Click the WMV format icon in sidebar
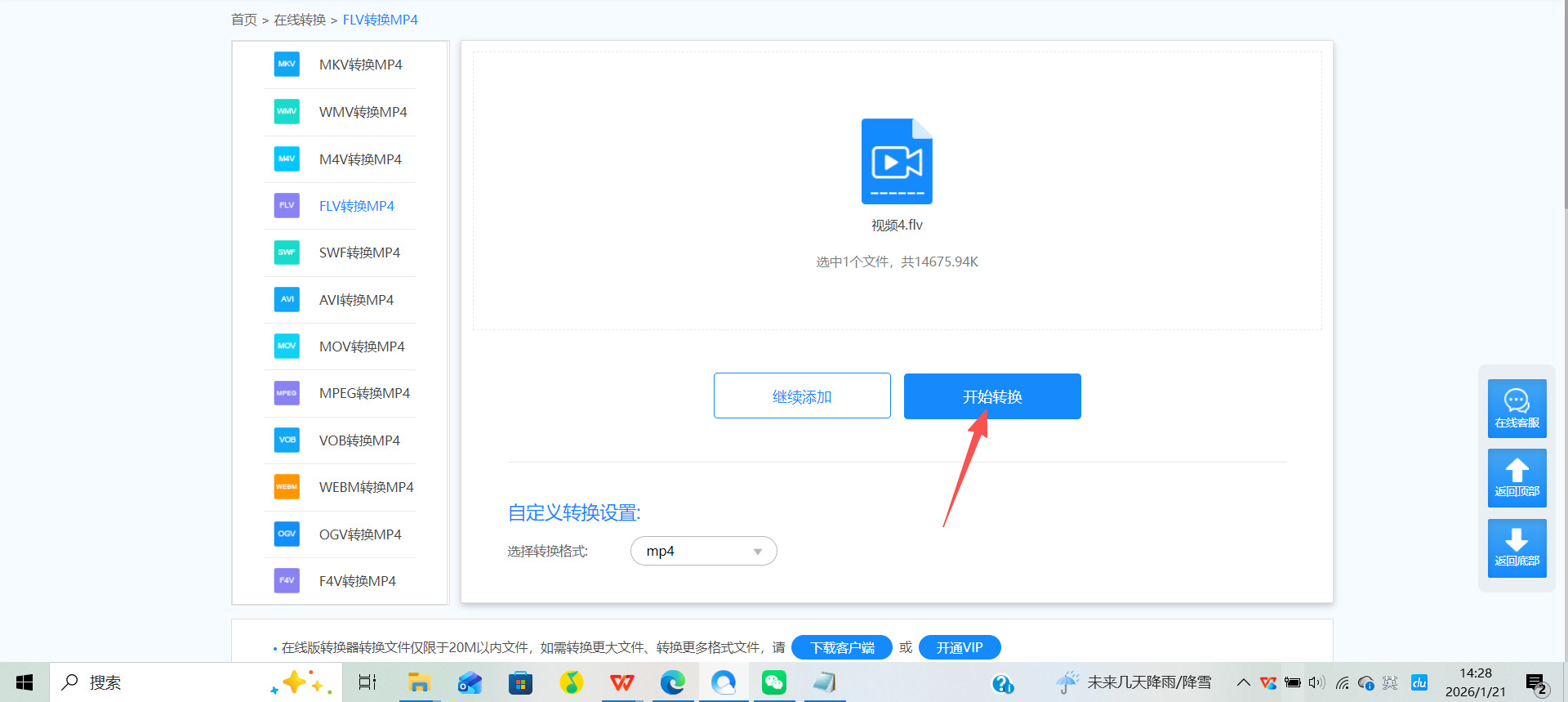This screenshot has width=1568, height=702. coord(287,111)
